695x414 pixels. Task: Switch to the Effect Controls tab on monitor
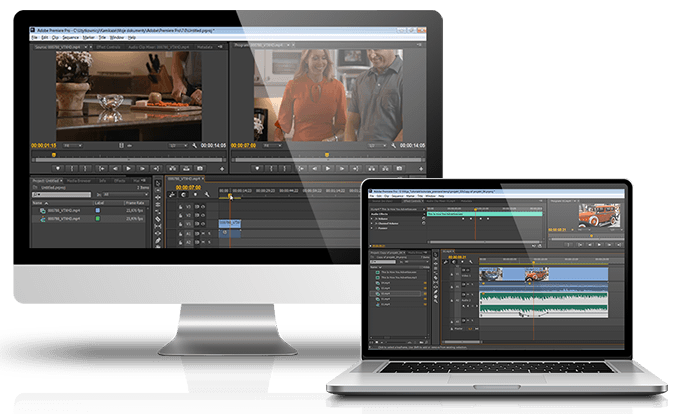pos(108,47)
